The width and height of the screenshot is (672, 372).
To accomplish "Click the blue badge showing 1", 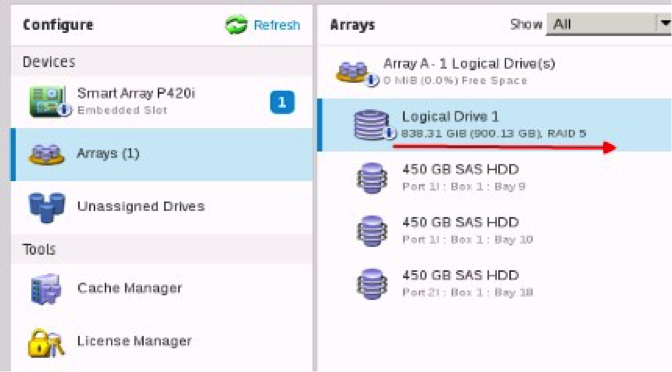I will click(x=282, y=102).
